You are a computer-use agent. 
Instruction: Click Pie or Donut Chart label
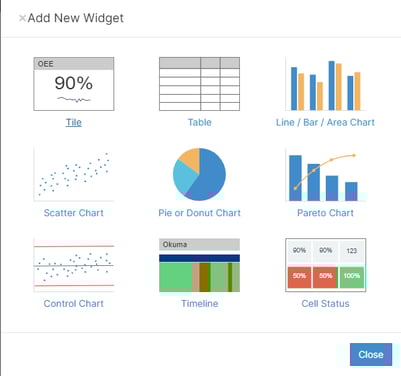pyautogui.click(x=199, y=213)
